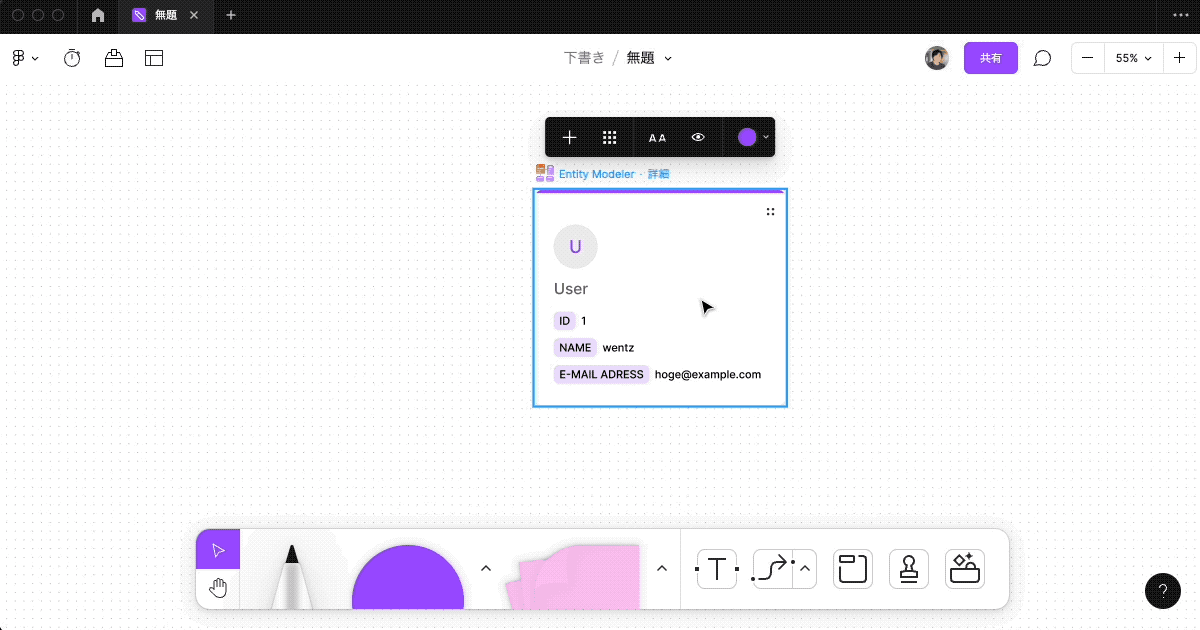Open the Figma main menu
The width and height of the screenshot is (1200, 630).
pyautogui.click(x=25, y=58)
